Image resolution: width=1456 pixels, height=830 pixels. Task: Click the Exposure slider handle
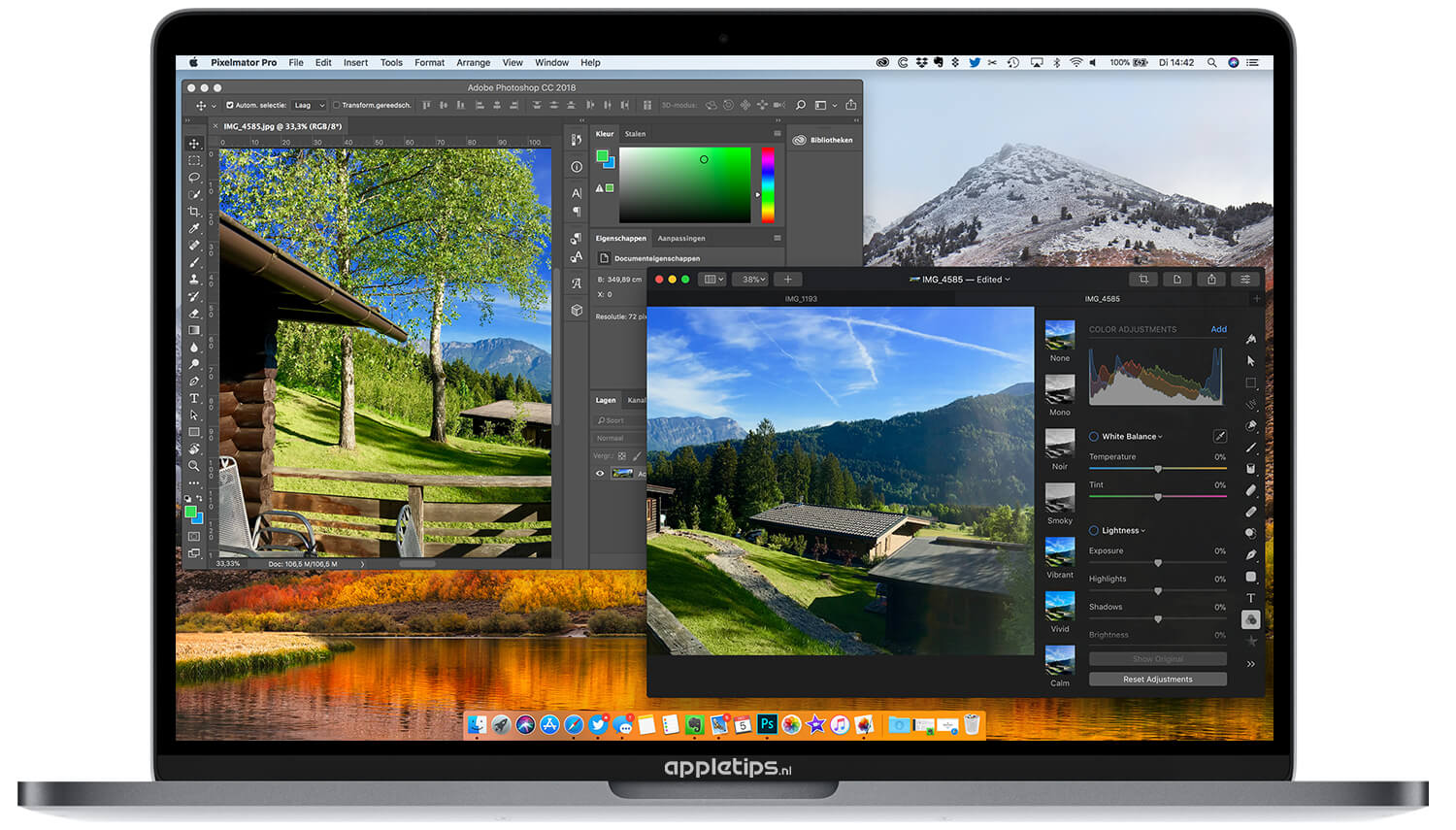click(x=1158, y=563)
